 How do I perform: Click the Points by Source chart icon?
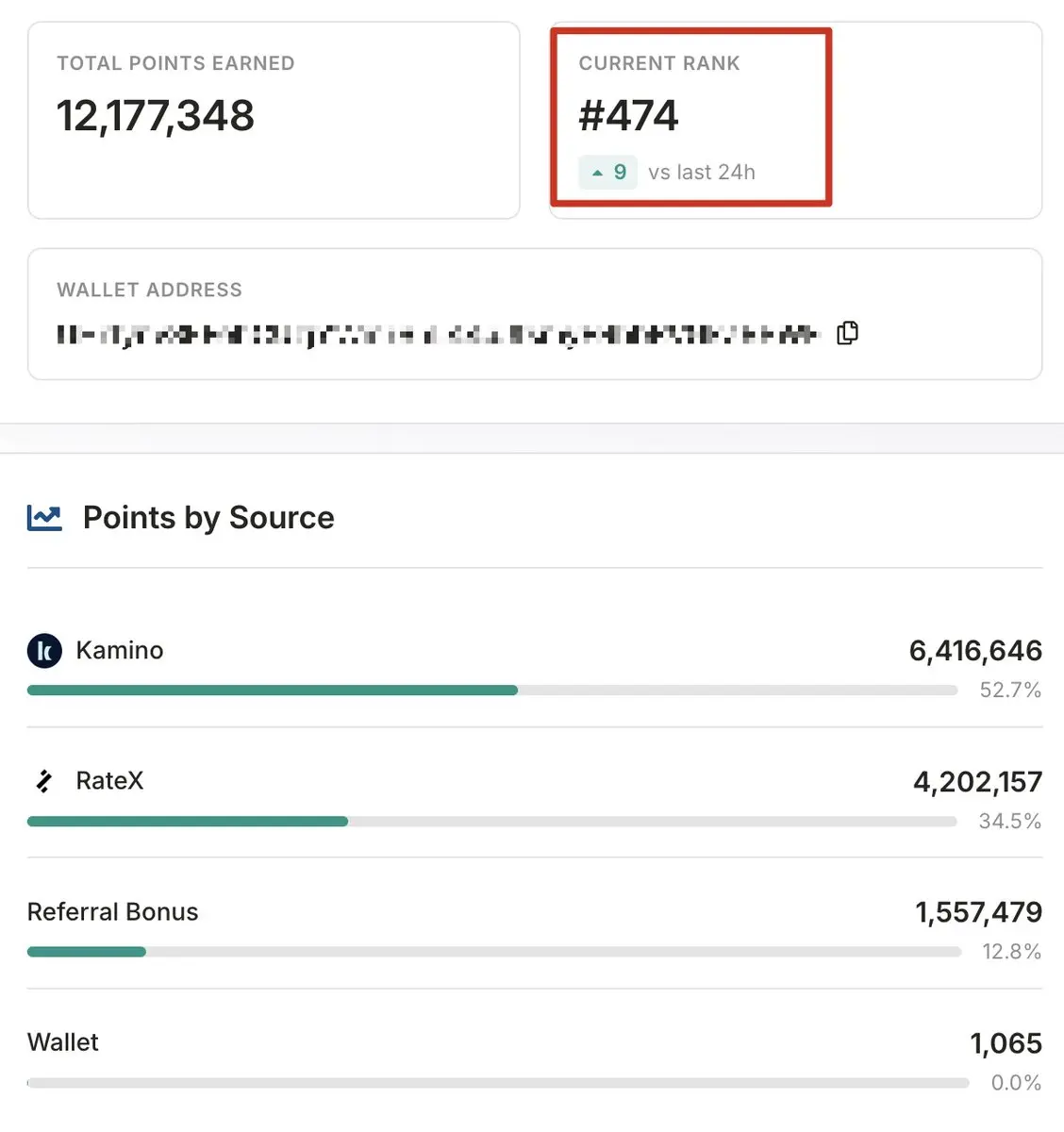click(x=44, y=518)
